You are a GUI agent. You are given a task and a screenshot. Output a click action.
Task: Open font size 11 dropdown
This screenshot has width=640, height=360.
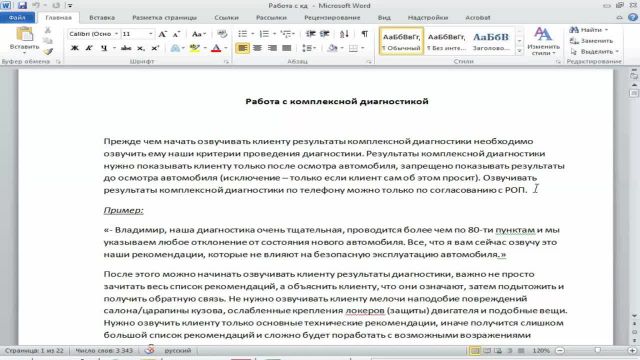pos(151,34)
